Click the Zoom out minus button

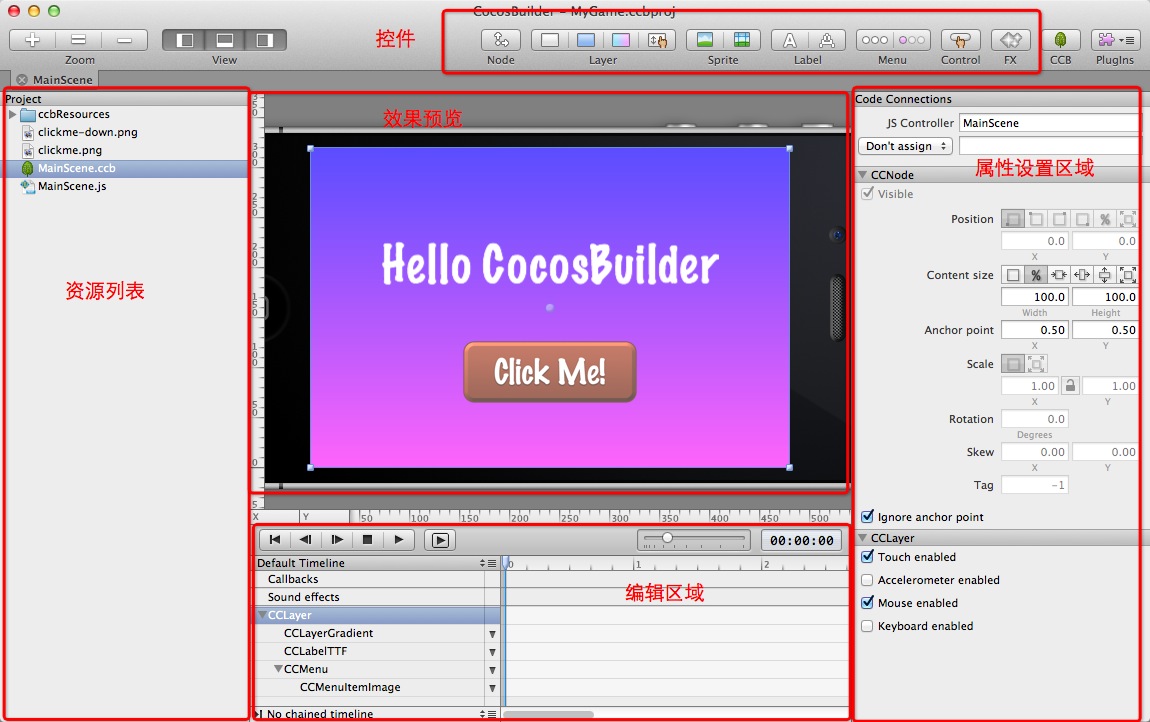click(x=124, y=40)
